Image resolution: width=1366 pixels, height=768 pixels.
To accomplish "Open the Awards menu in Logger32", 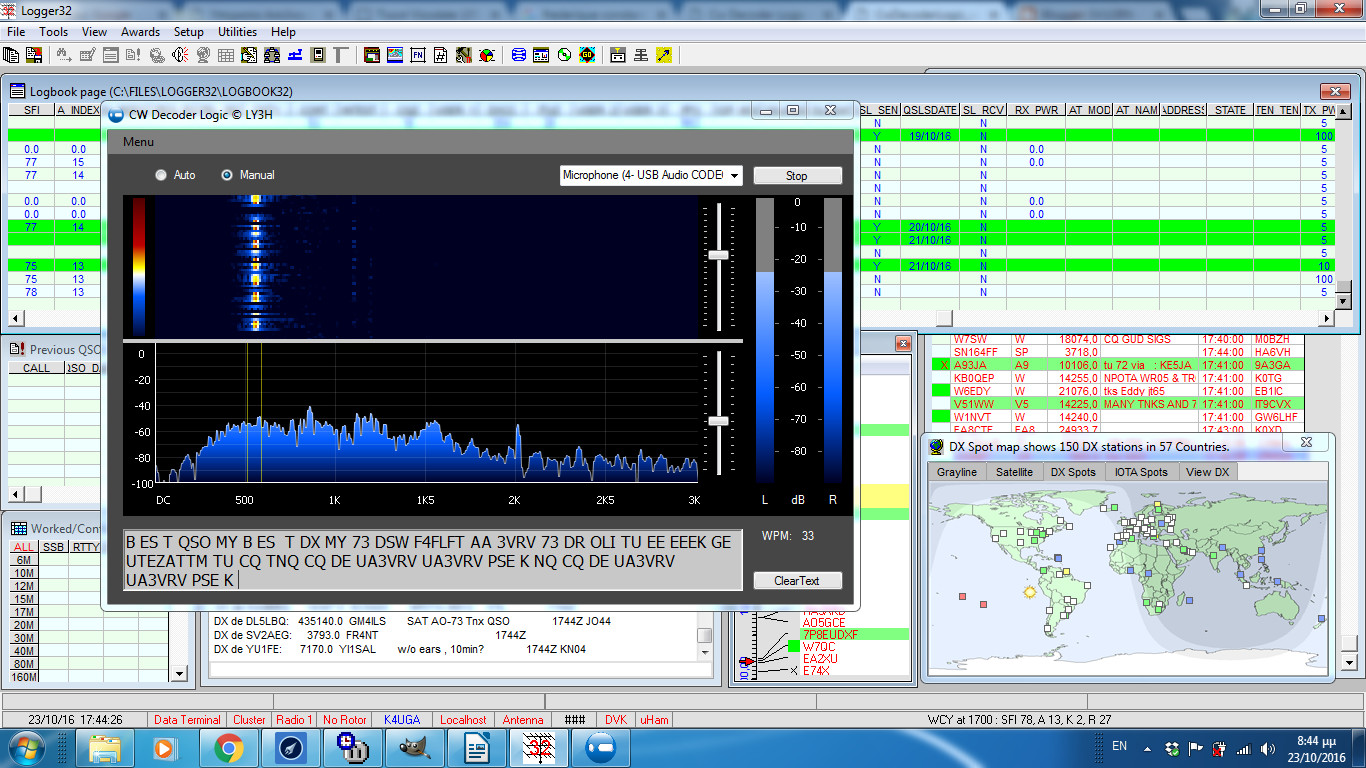I will tap(140, 31).
